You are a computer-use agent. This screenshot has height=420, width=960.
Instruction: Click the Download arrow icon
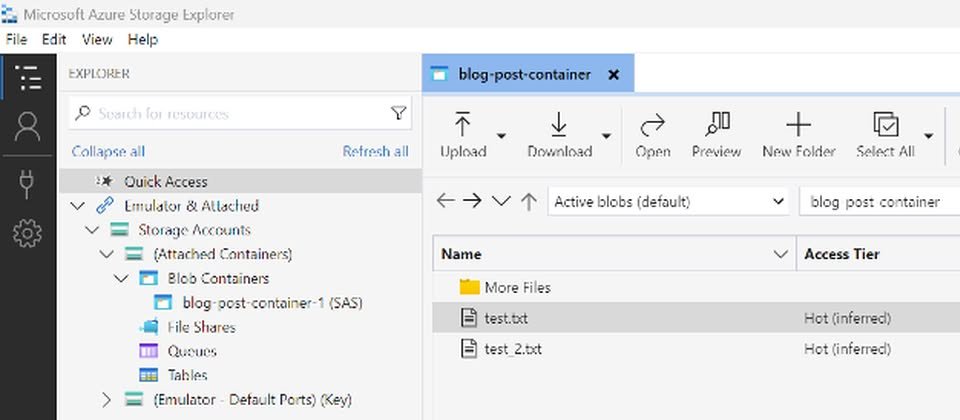coord(559,124)
